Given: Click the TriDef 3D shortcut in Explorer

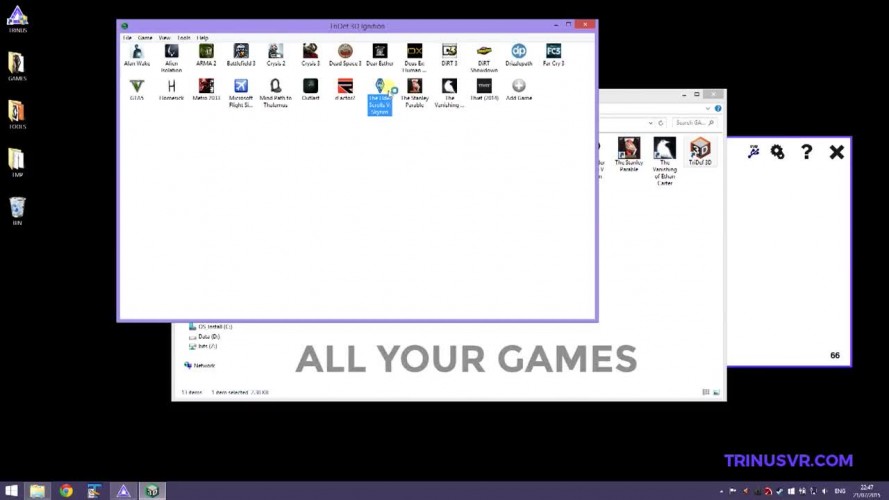Looking at the screenshot, I should click(x=700, y=151).
